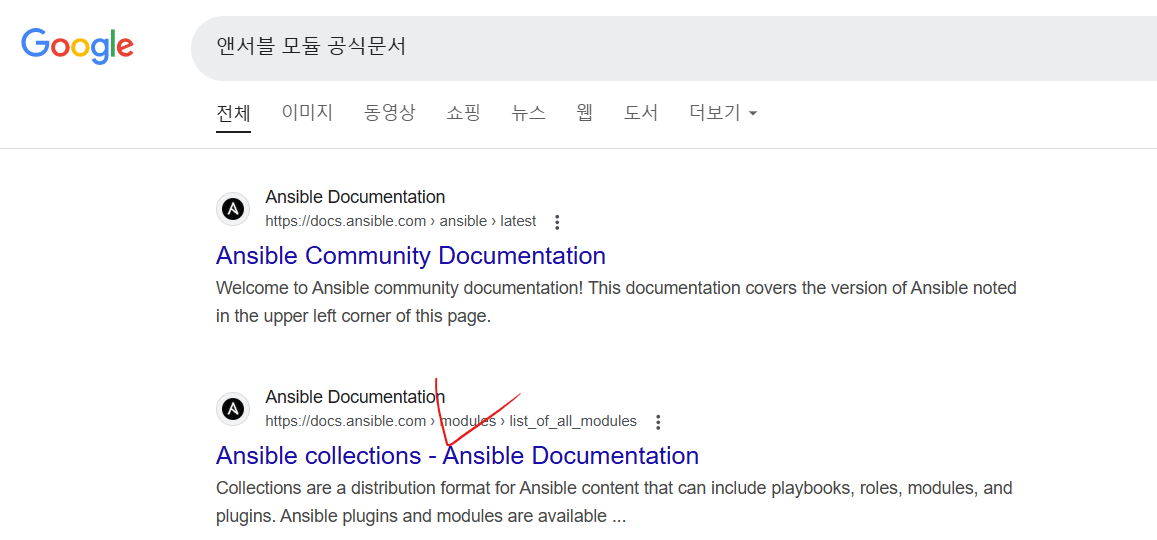The height and width of the screenshot is (540, 1157).
Task: Focus the search box containing 앤서블 모듈 공식문서
Action: (x=674, y=48)
